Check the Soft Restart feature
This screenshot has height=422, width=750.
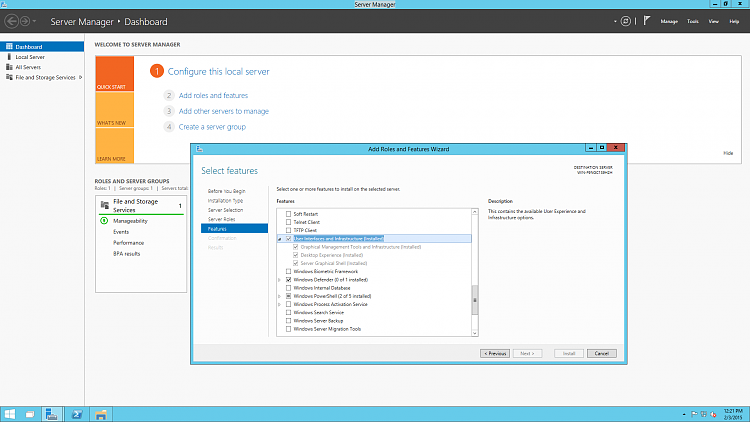pyautogui.click(x=288, y=214)
